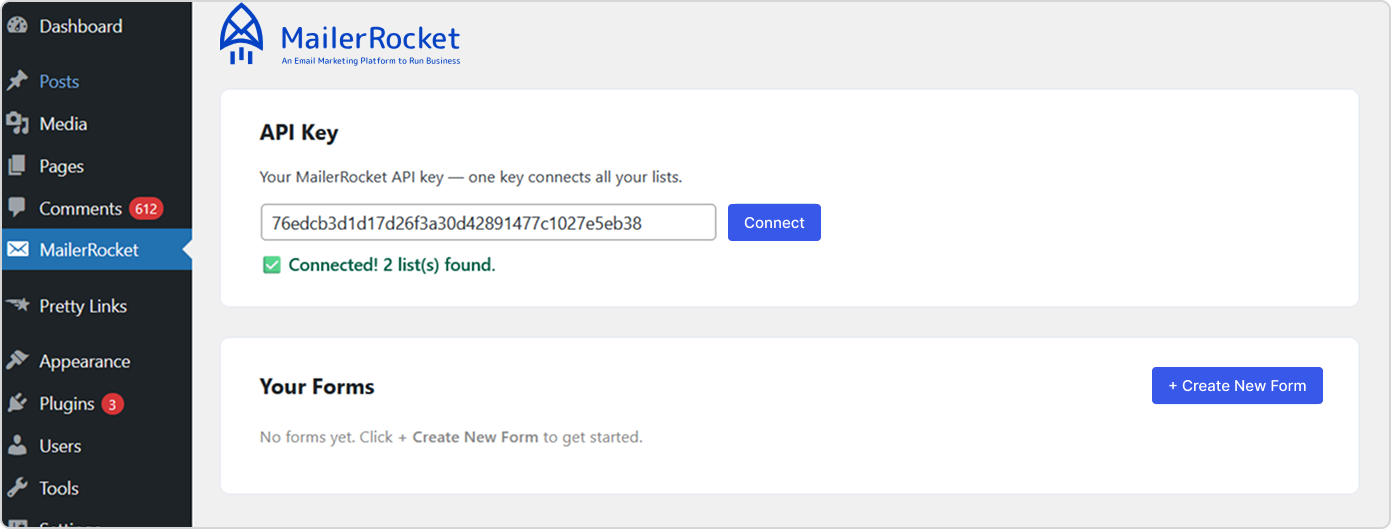Click the MailerRocket envelope icon in sidebar
The height and width of the screenshot is (529, 1391).
tap(17, 250)
